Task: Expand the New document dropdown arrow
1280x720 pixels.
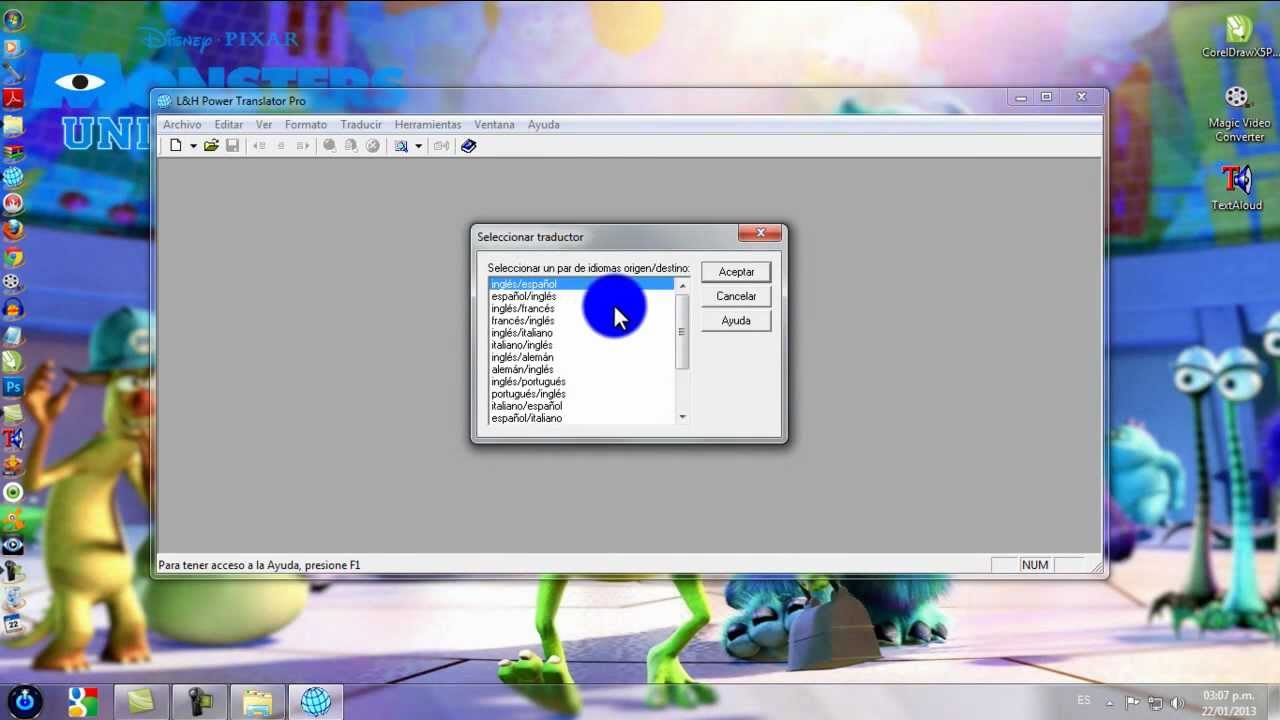Action: [x=193, y=146]
